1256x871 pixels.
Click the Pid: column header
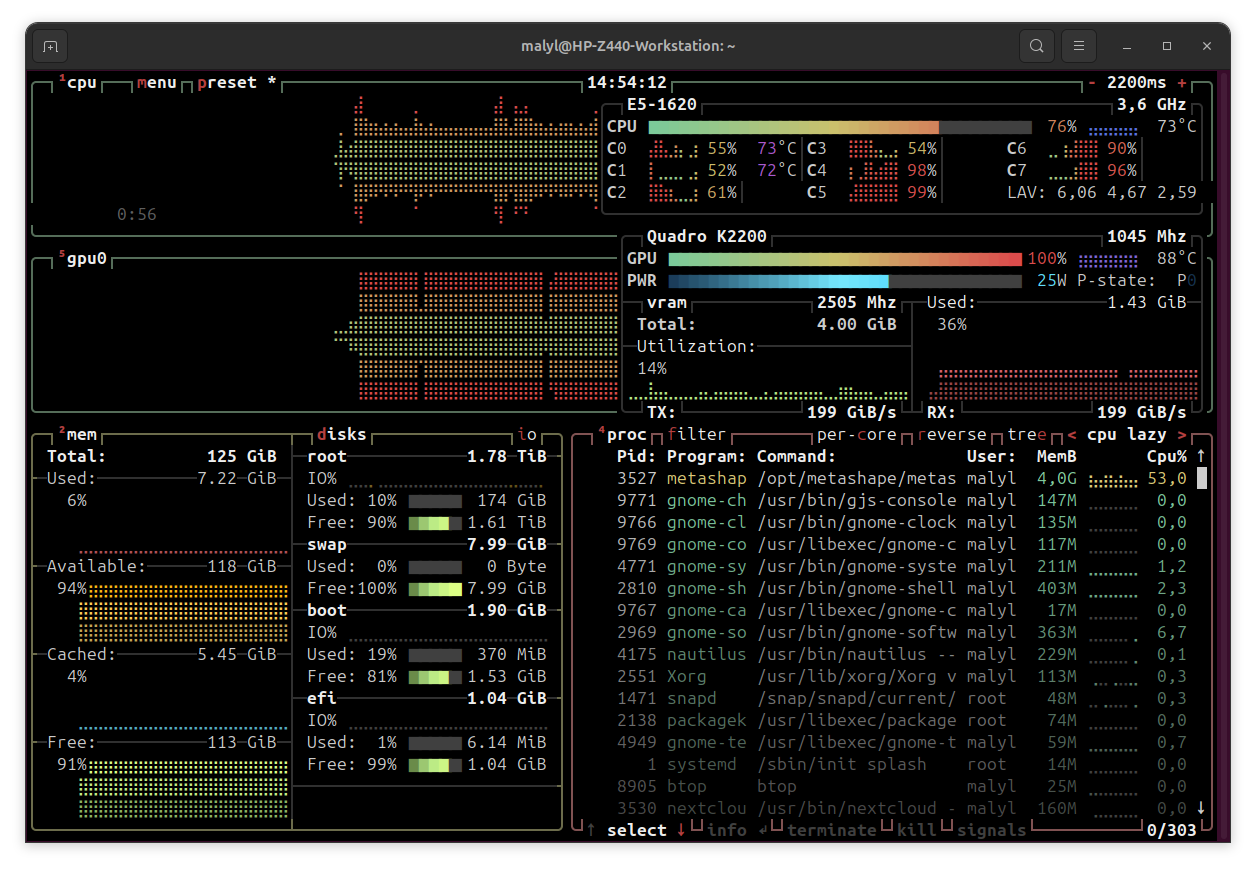point(637,456)
